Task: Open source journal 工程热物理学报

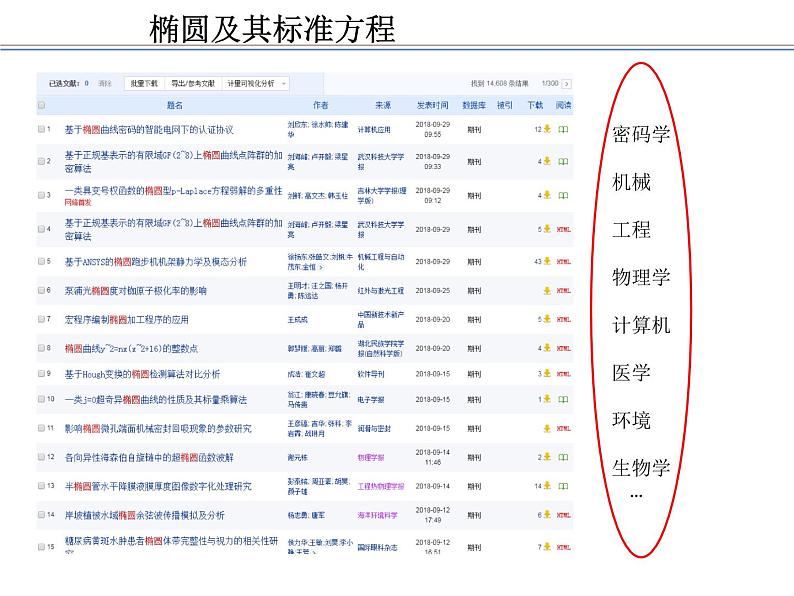Action: 381,486
